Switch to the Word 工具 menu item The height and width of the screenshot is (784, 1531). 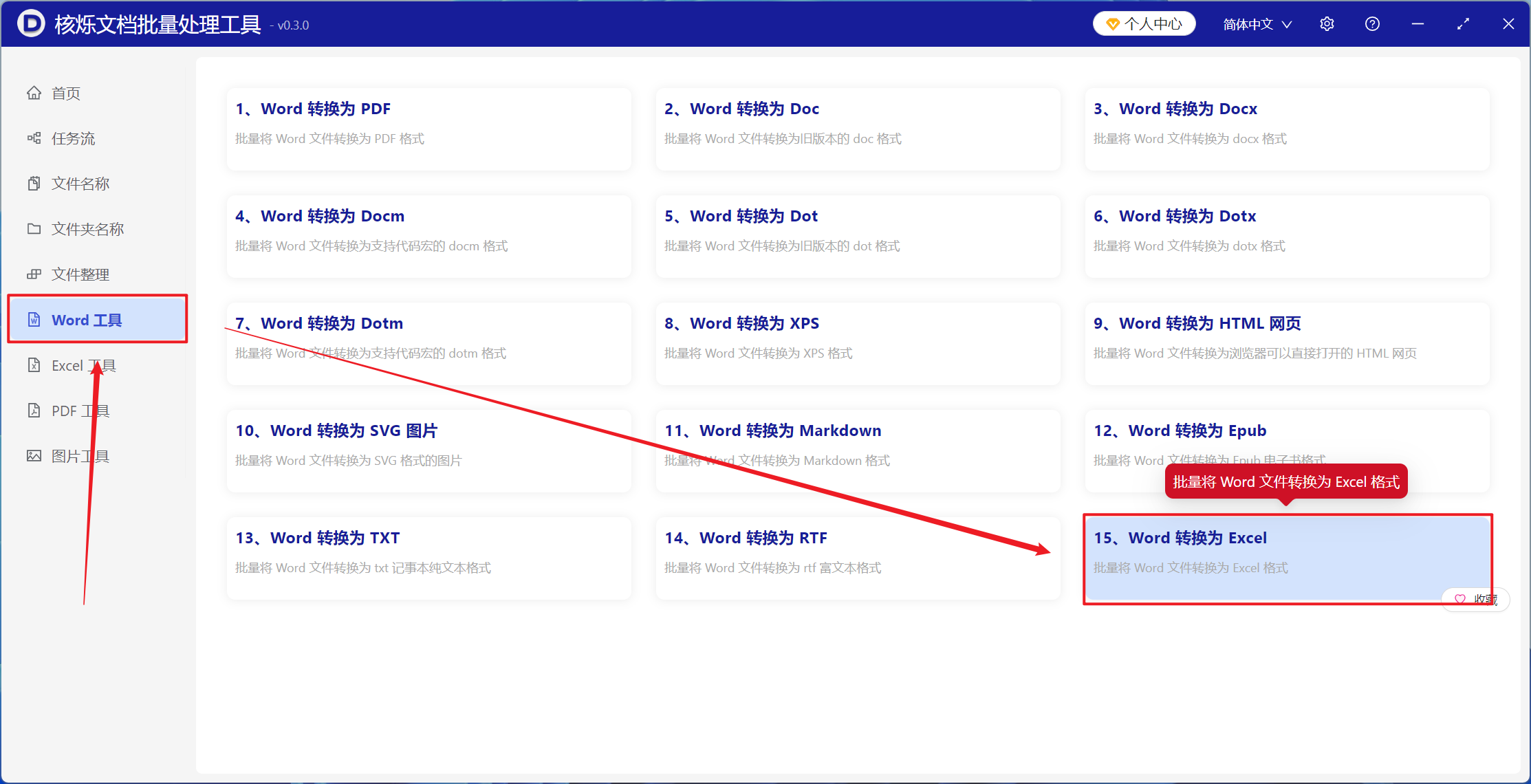98,320
